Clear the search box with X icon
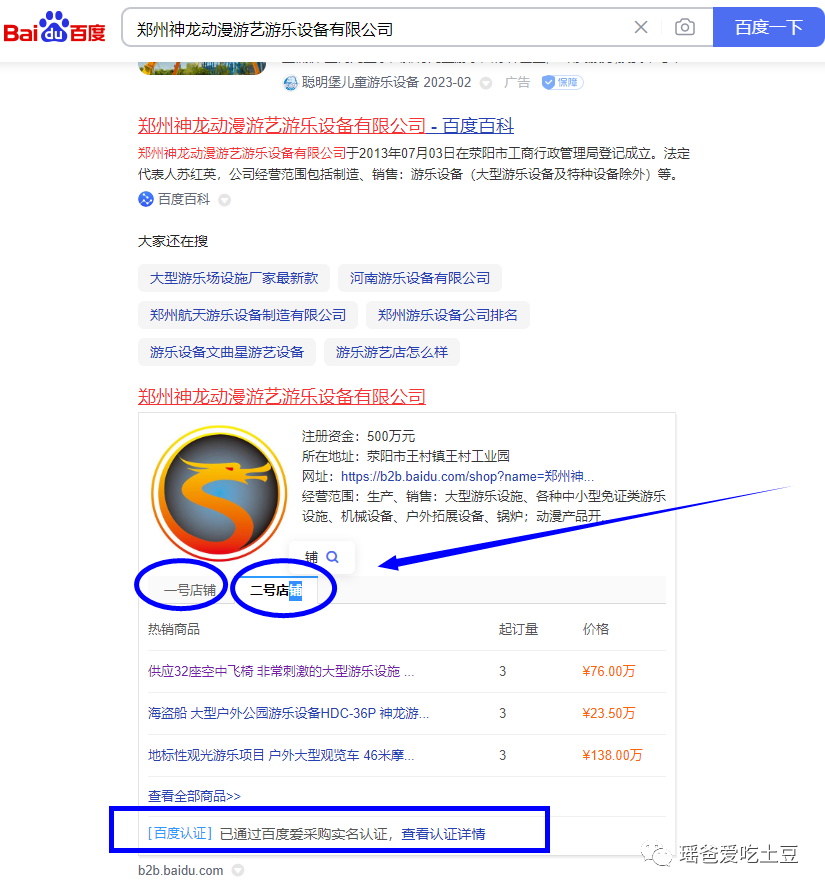Viewport: 825px width, 890px height. click(641, 27)
